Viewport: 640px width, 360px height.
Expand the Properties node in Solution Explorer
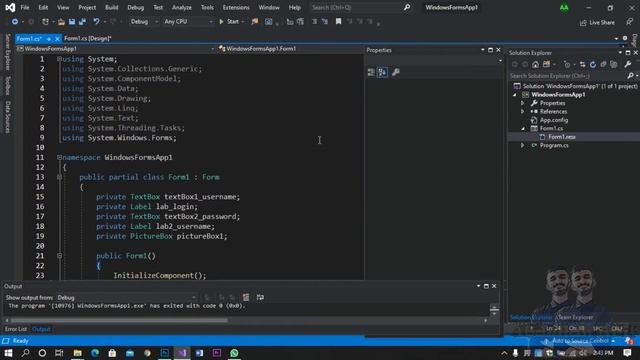(522, 103)
